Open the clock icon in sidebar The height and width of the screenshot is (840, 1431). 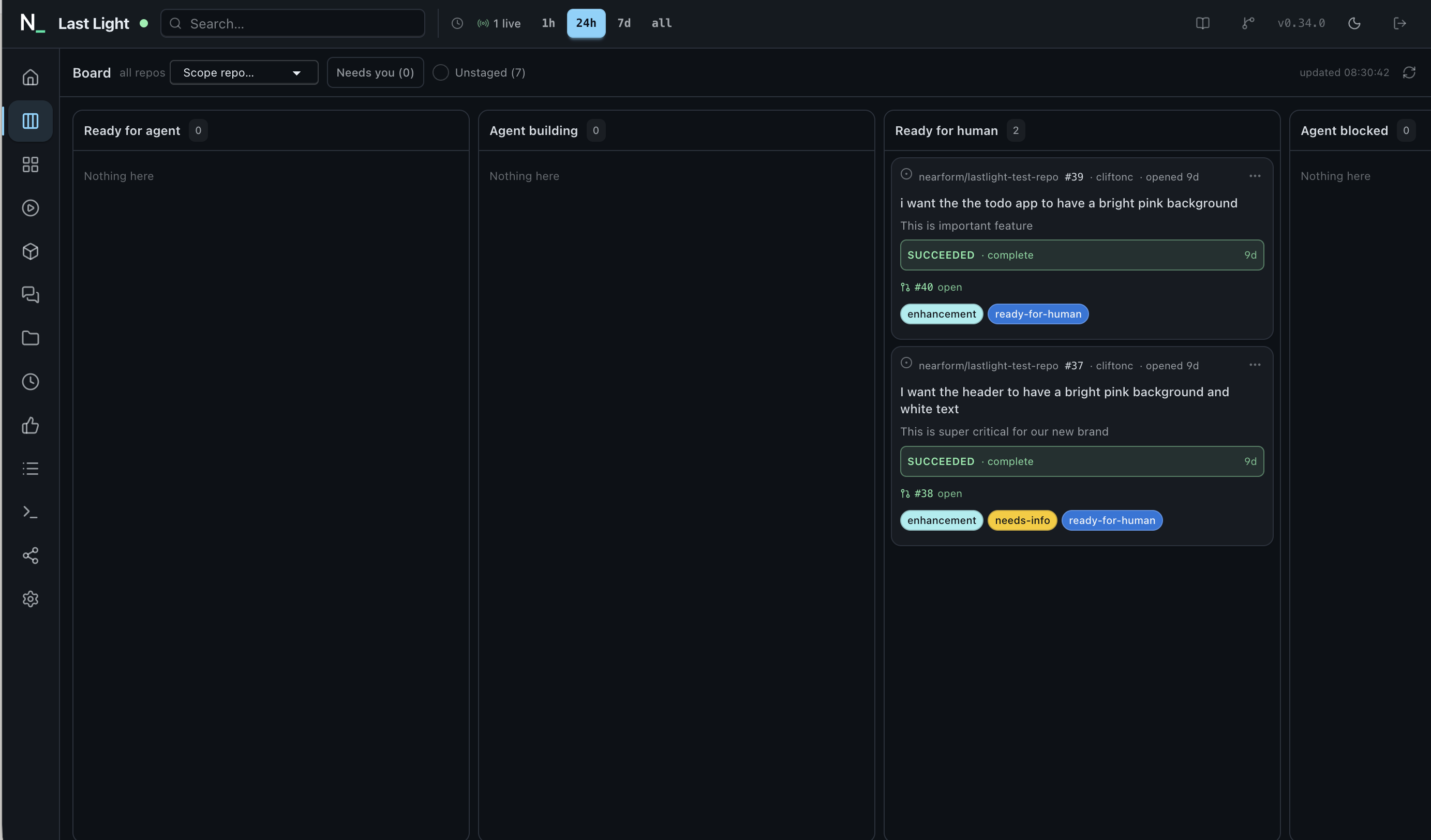(x=31, y=381)
